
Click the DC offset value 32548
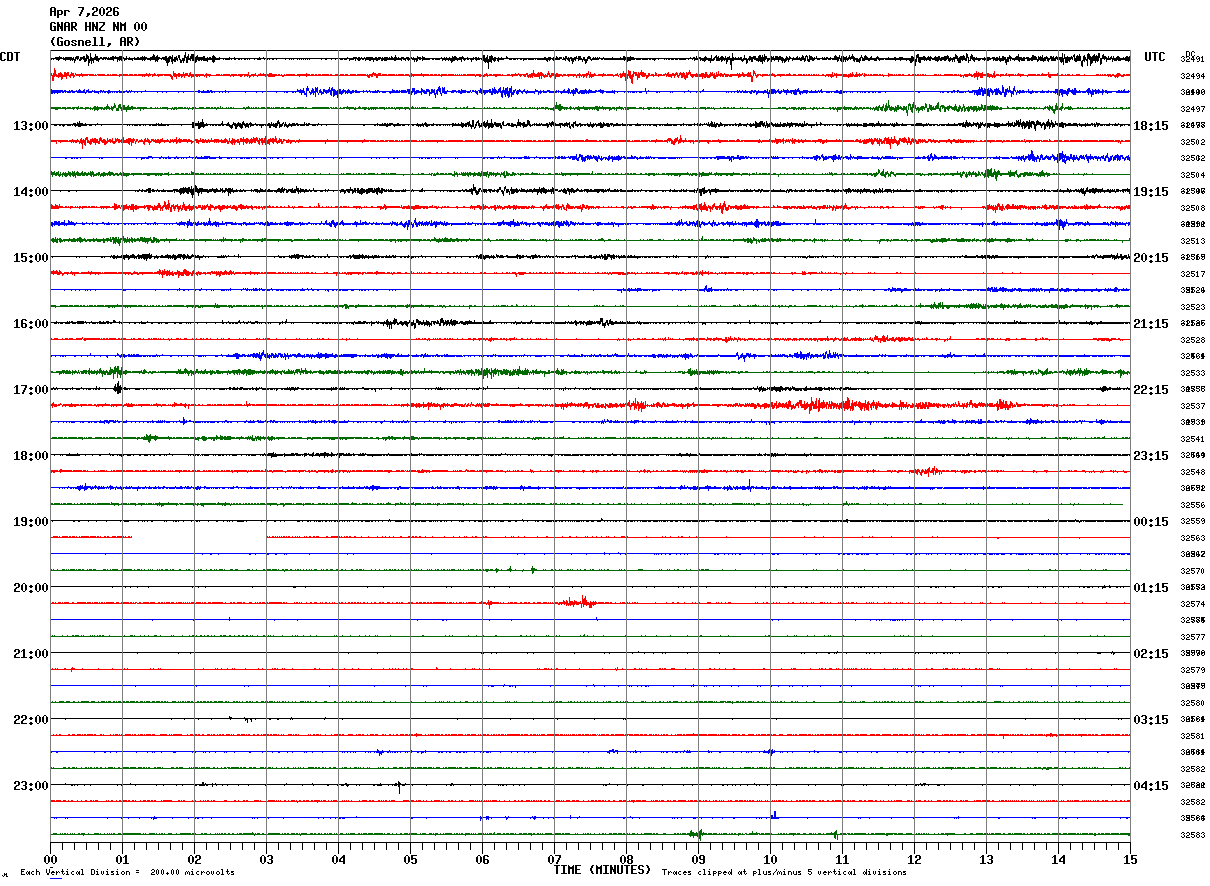(1192, 472)
